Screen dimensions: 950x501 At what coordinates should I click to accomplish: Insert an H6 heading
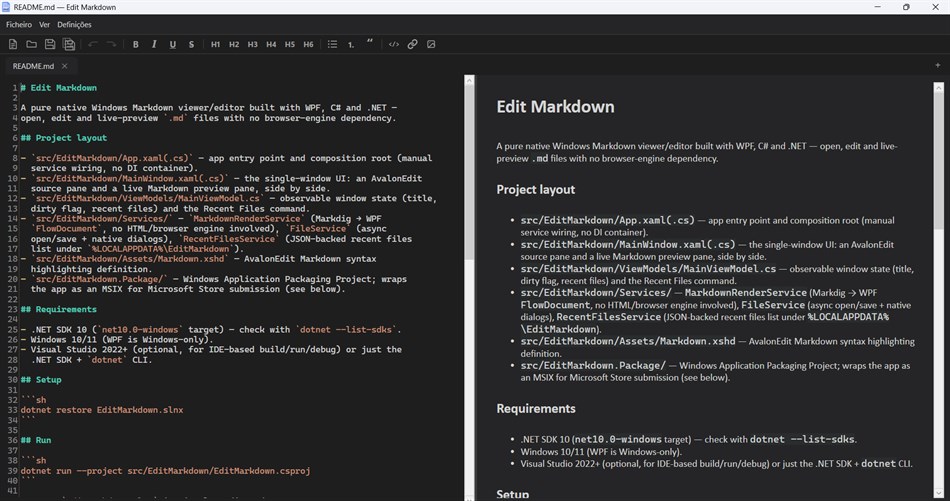pyautogui.click(x=308, y=44)
